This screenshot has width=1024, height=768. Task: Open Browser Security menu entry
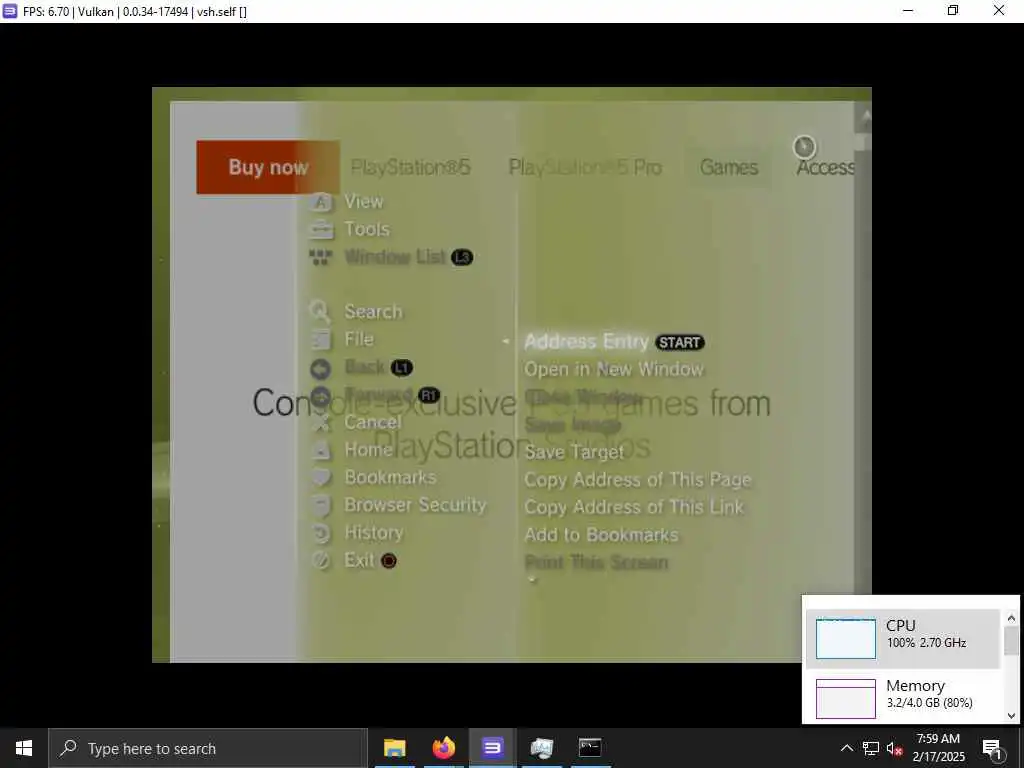(x=415, y=505)
